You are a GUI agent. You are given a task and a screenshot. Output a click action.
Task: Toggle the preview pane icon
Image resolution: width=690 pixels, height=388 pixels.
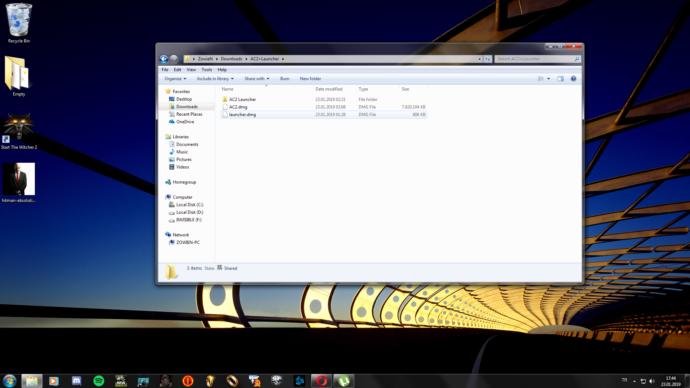click(x=560, y=79)
